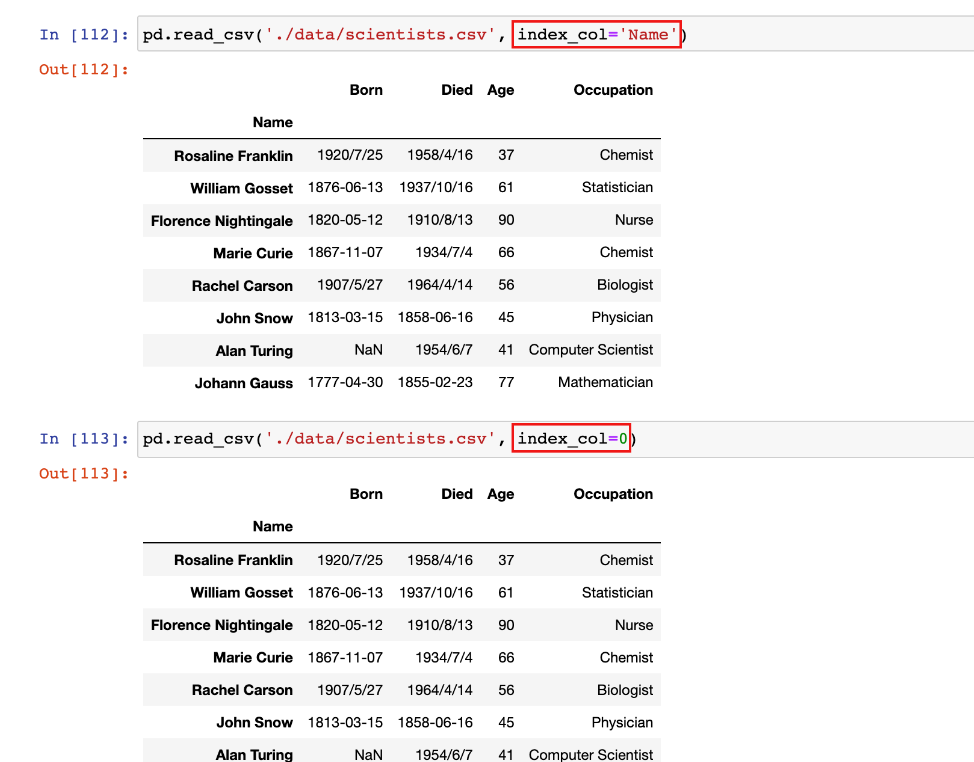Select Rosaline Franklin in first table

pyautogui.click(x=233, y=156)
